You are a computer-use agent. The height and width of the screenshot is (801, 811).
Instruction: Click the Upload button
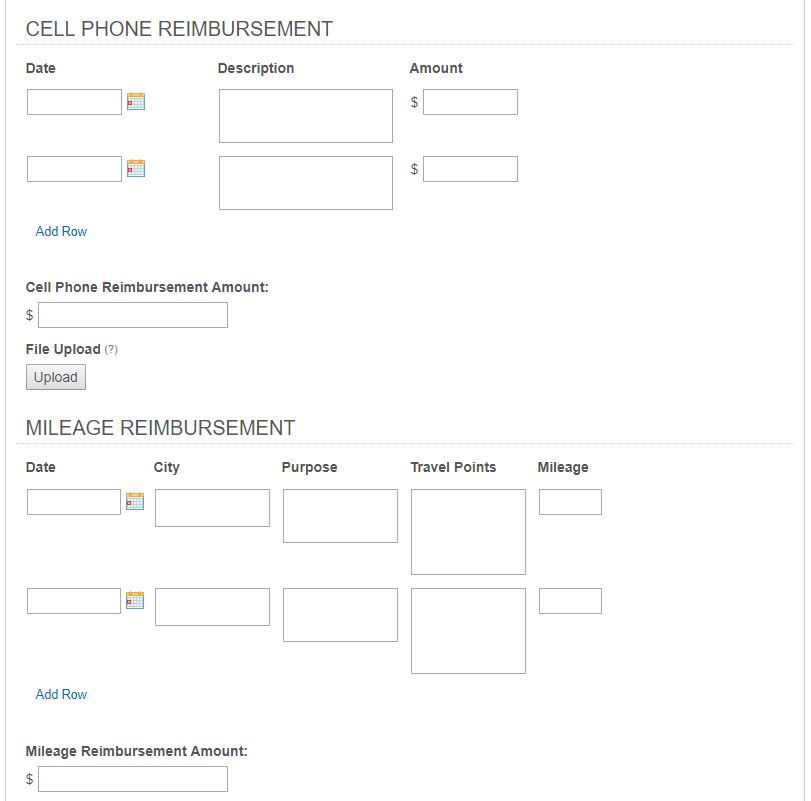[56, 377]
